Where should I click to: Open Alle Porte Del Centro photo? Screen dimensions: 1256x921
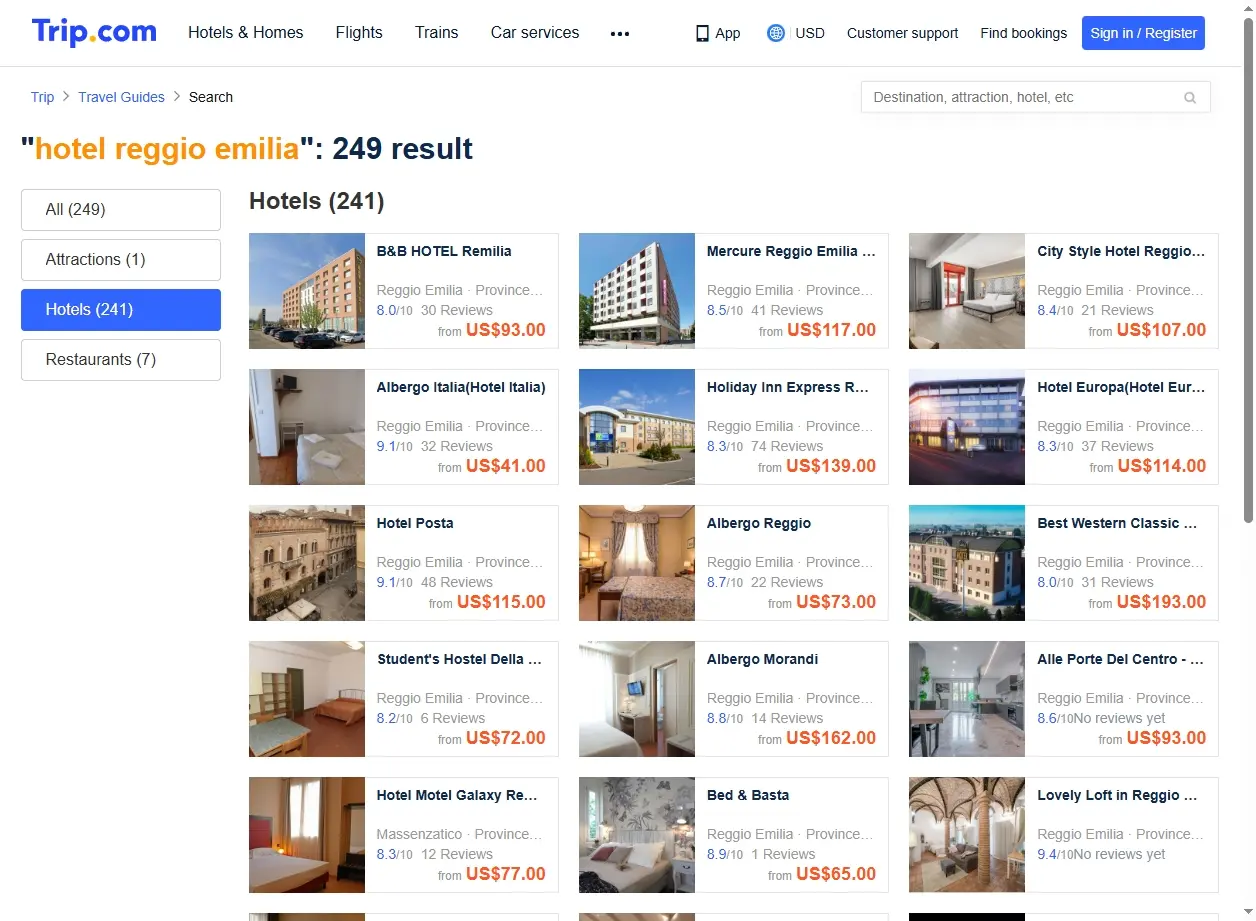tap(967, 699)
